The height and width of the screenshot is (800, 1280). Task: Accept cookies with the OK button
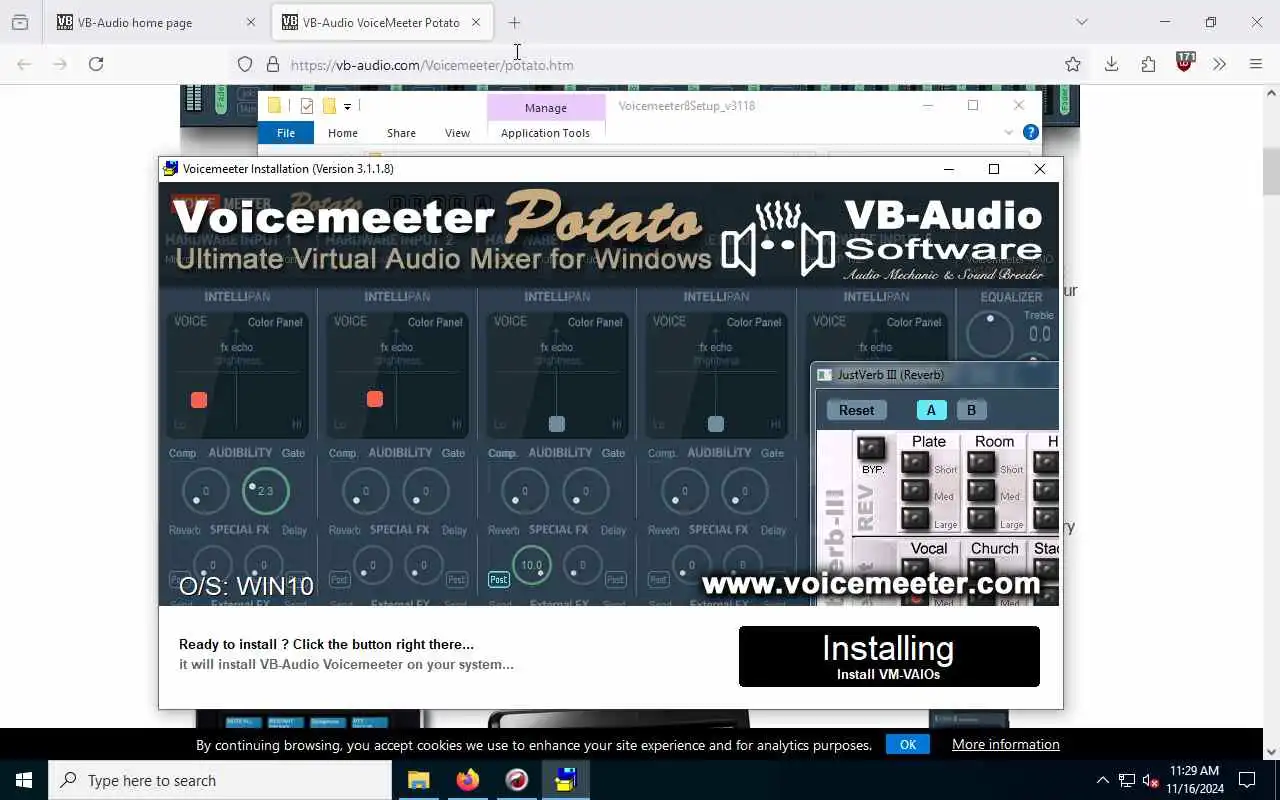pyautogui.click(x=908, y=744)
